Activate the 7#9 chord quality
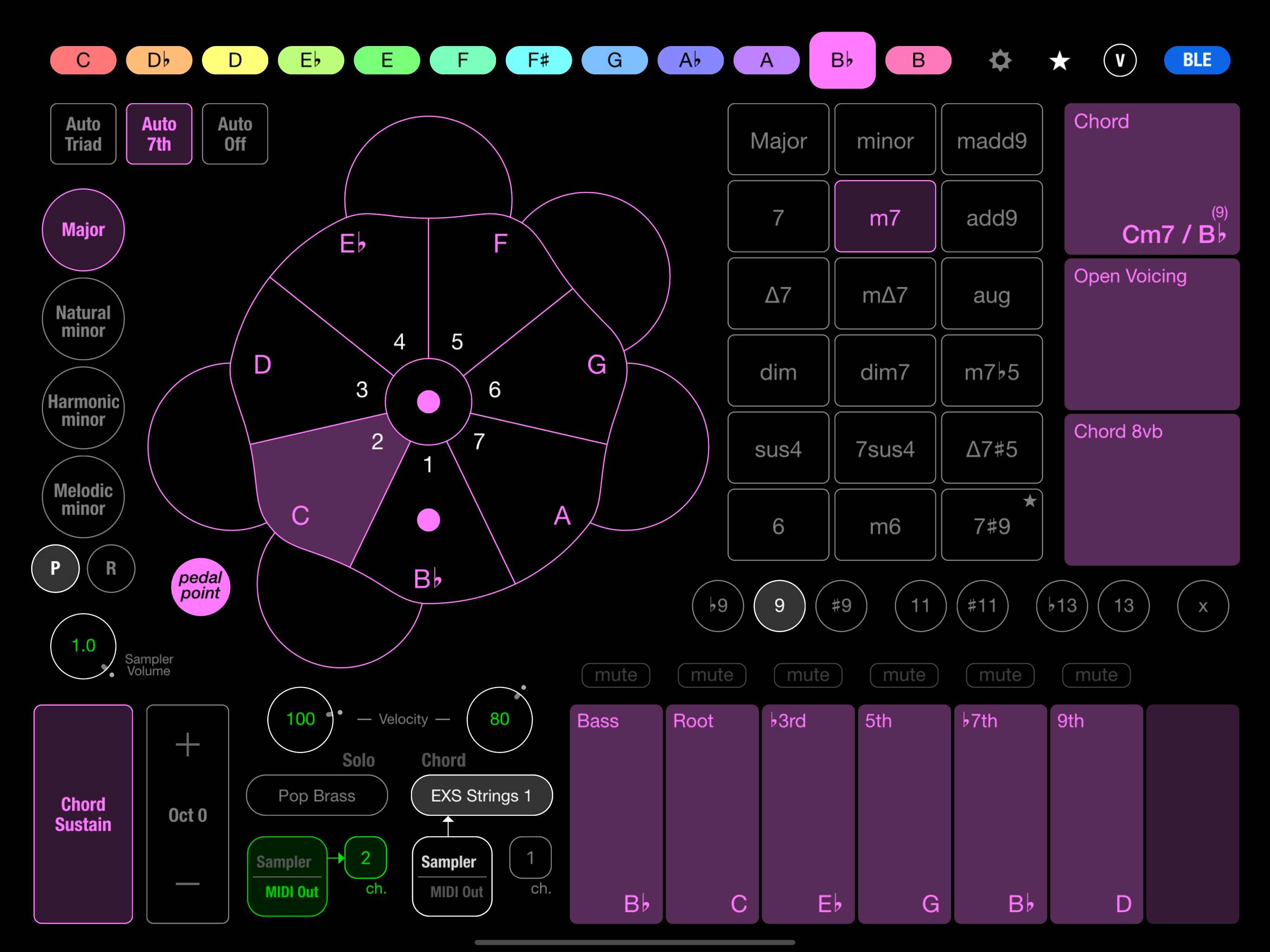1270x952 pixels. pyautogui.click(x=992, y=525)
